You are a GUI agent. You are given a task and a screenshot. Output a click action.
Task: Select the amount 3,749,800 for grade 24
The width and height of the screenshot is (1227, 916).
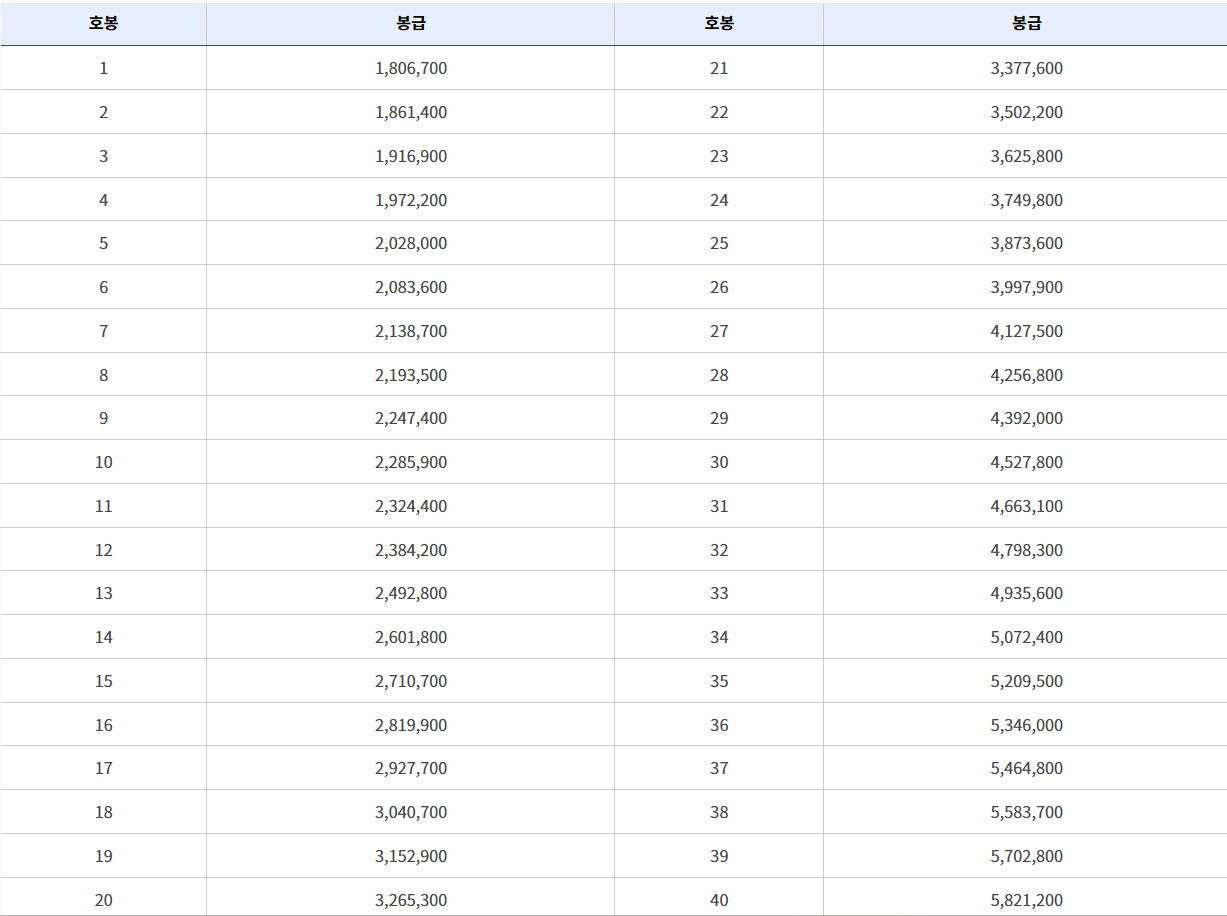(1027, 200)
